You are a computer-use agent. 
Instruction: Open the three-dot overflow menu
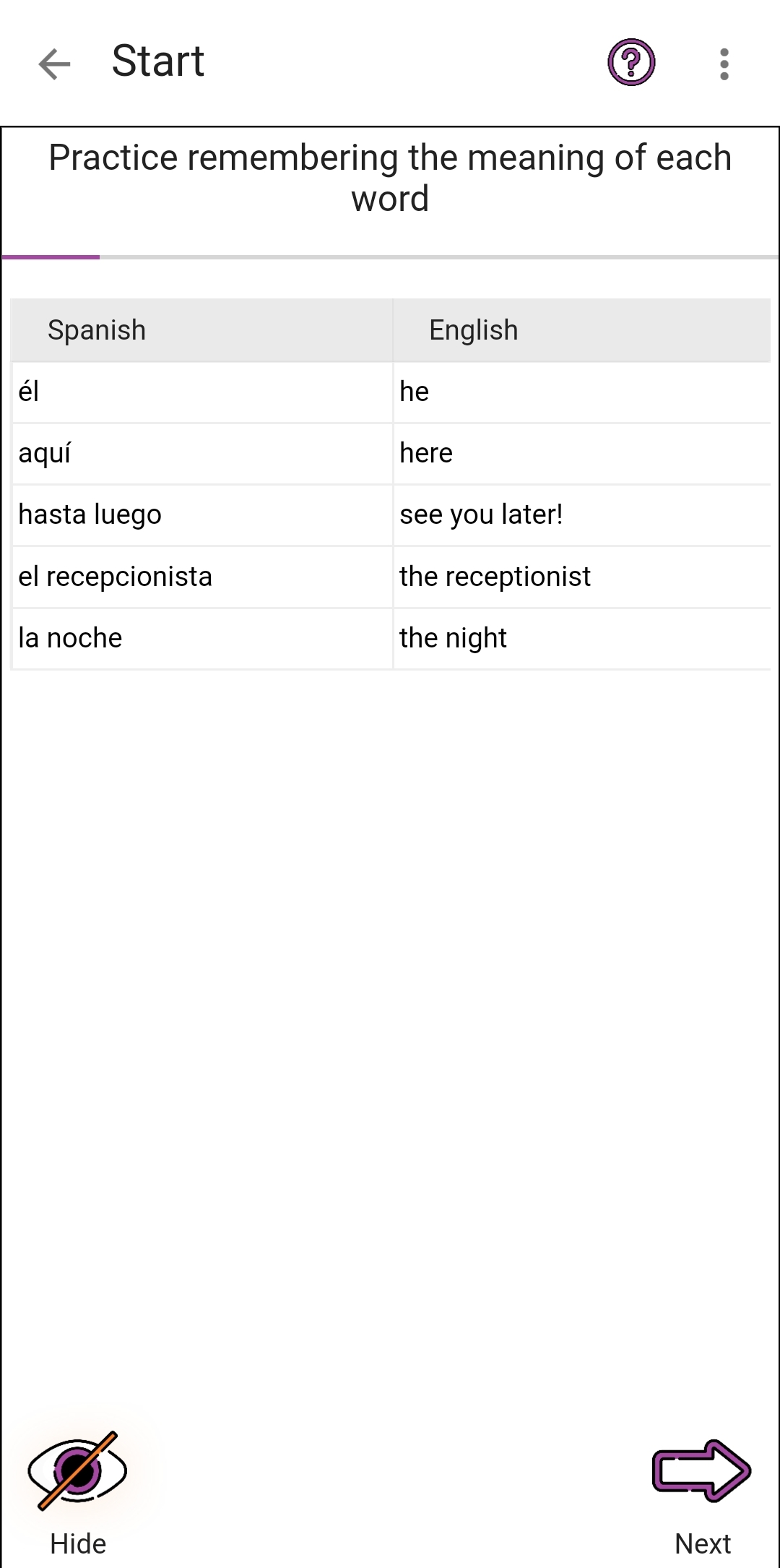coord(724,64)
